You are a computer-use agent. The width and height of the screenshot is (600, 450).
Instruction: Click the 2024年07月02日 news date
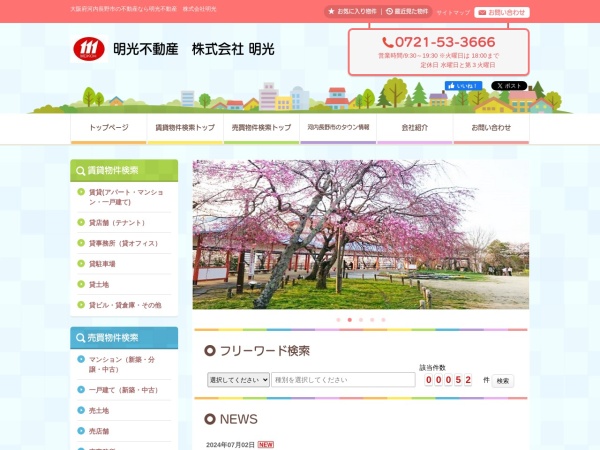230,445
